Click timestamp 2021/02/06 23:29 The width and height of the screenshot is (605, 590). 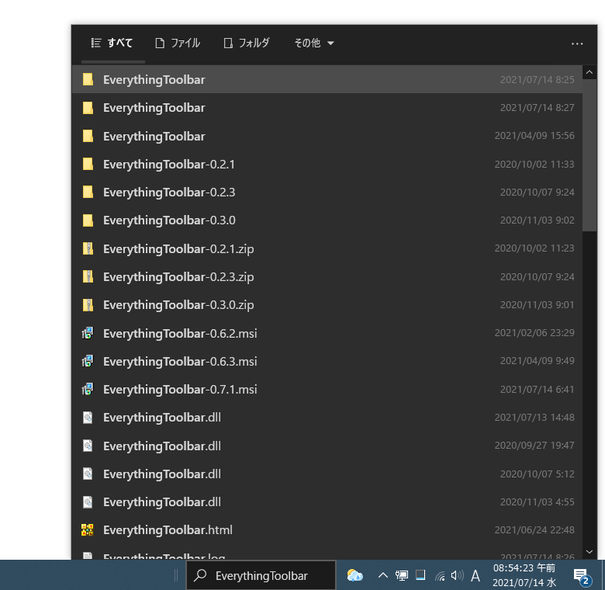point(534,333)
